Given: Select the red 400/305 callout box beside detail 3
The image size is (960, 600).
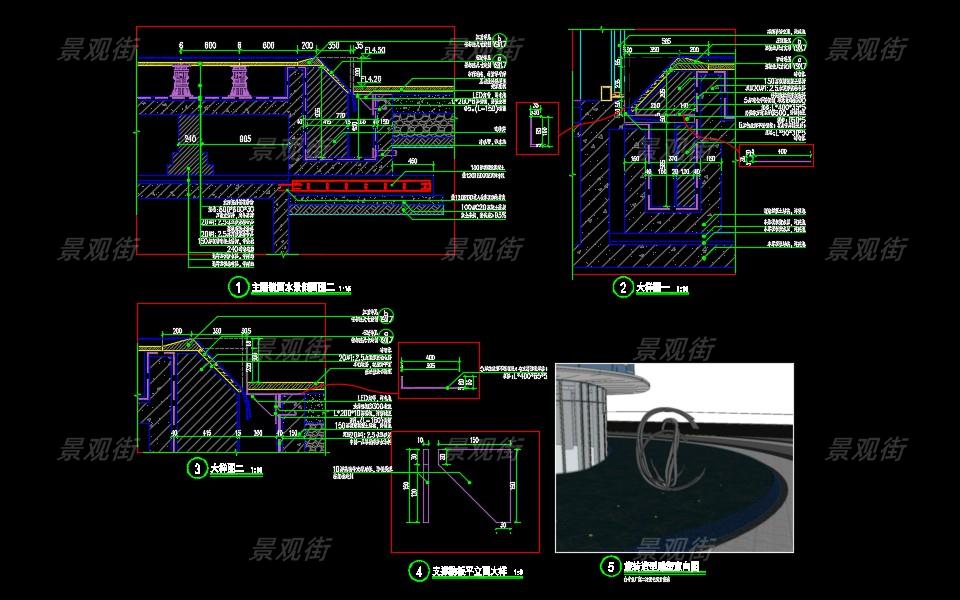Looking at the screenshot, I should coord(438,370).
